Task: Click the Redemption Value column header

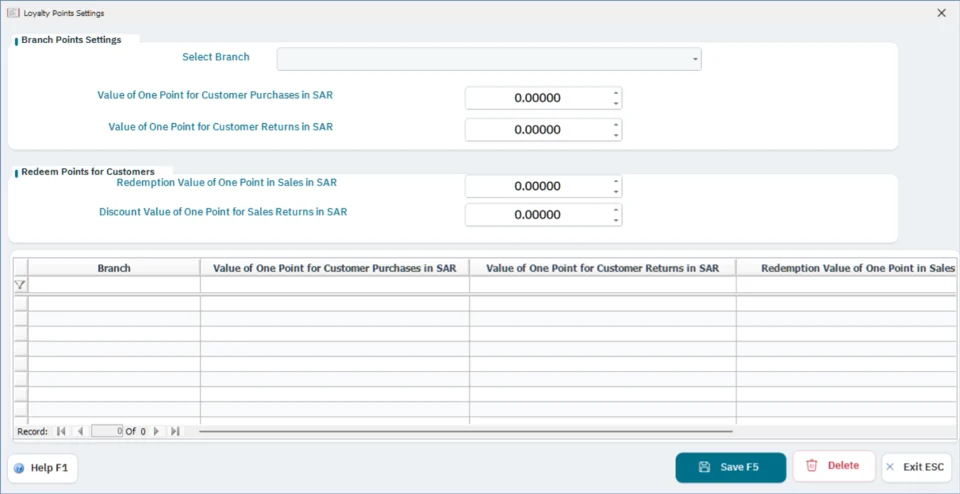Action: tap(847, 268)
